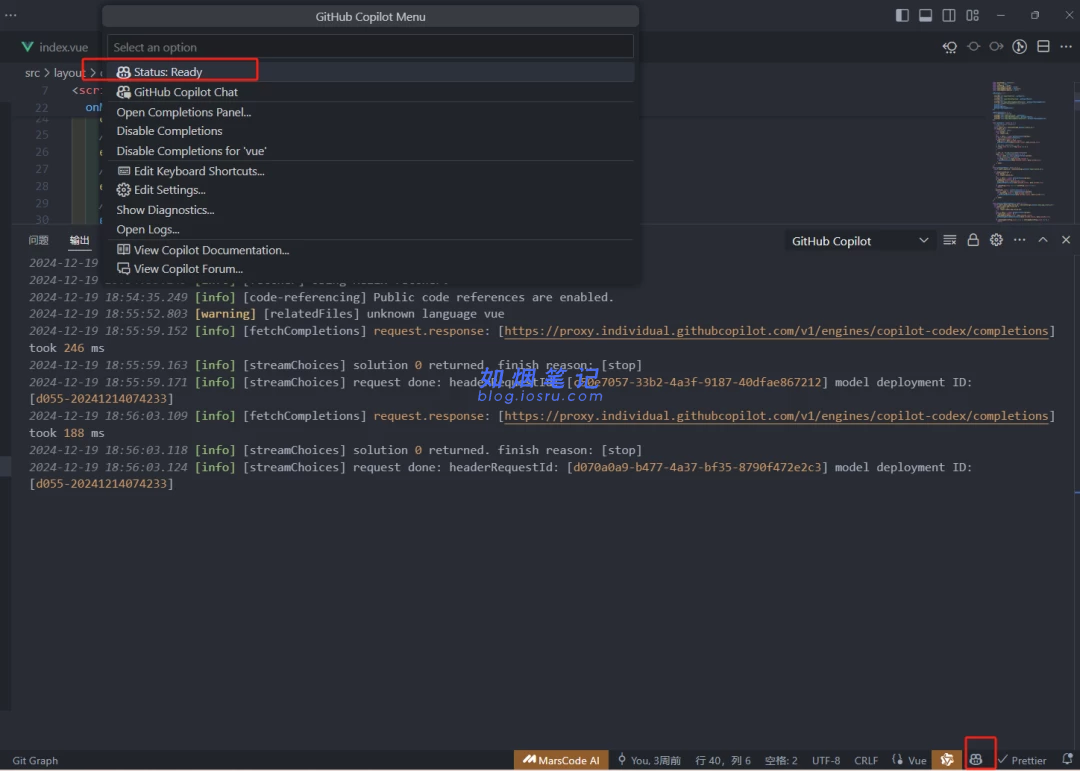Click the '[warning]' tag in the log
This screenshot has height=771, width=1080.
point(225,313)
